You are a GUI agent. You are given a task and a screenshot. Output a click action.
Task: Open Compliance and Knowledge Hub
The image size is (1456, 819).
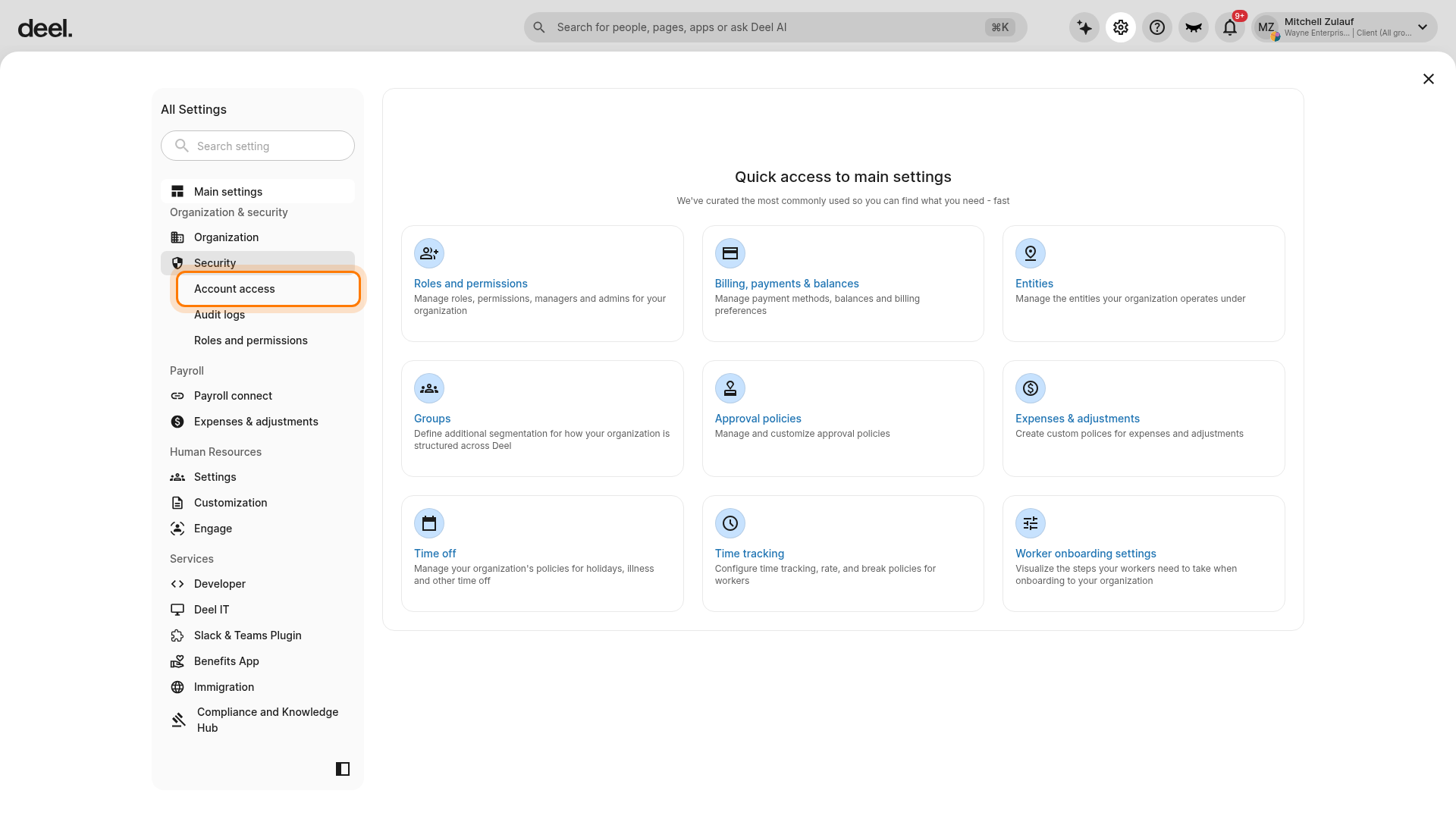tap(258, 720)
